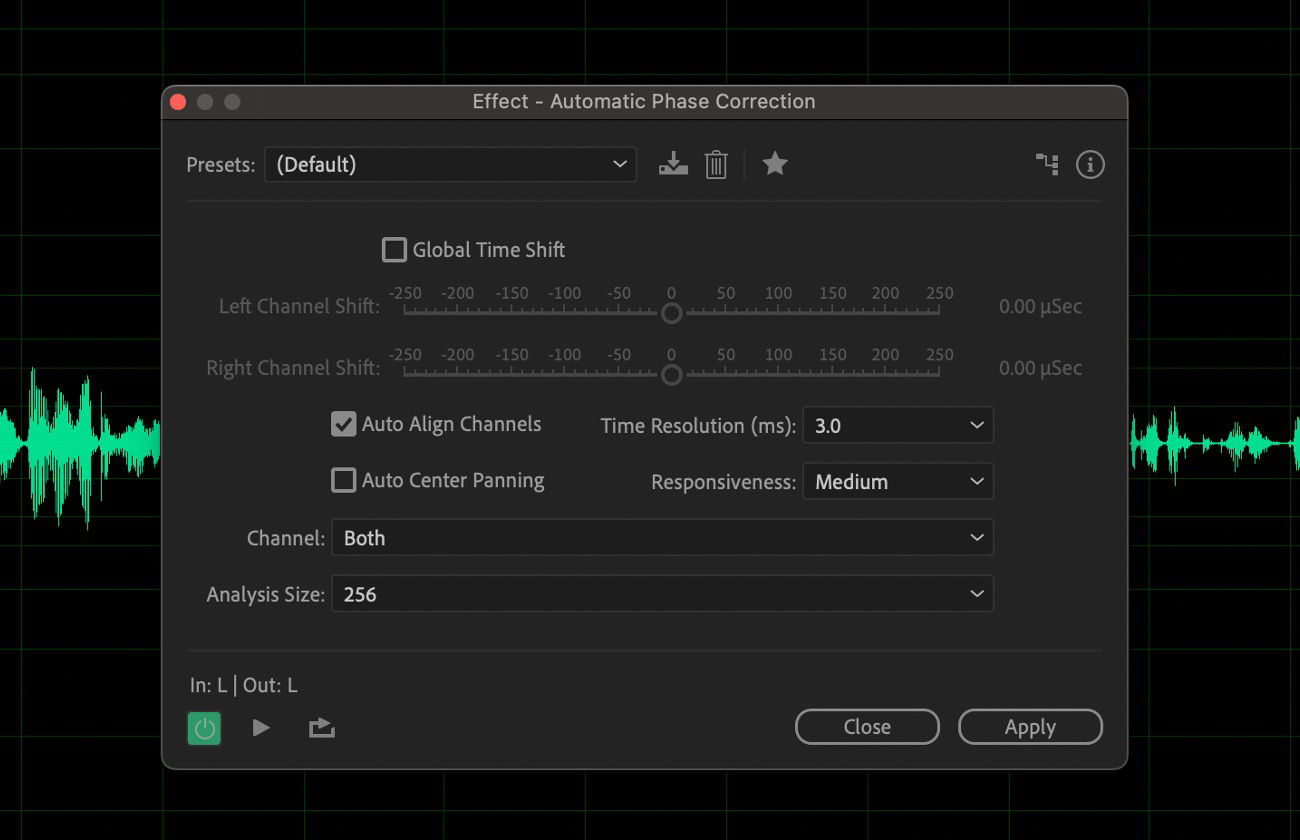Toggle the effect power button off
Screen dimensions: 1300x840
204,727
